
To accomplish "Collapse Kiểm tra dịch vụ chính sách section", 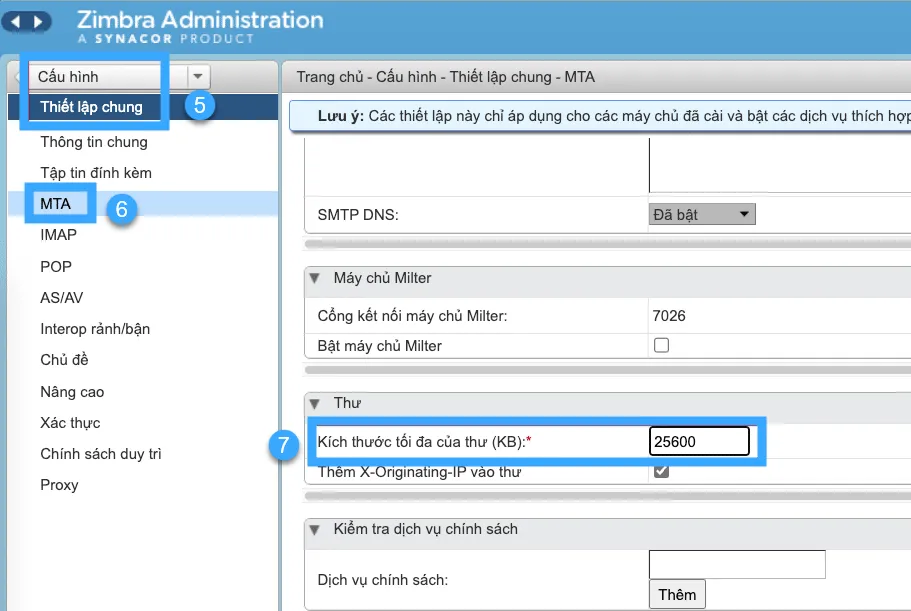I will (314, 529).
